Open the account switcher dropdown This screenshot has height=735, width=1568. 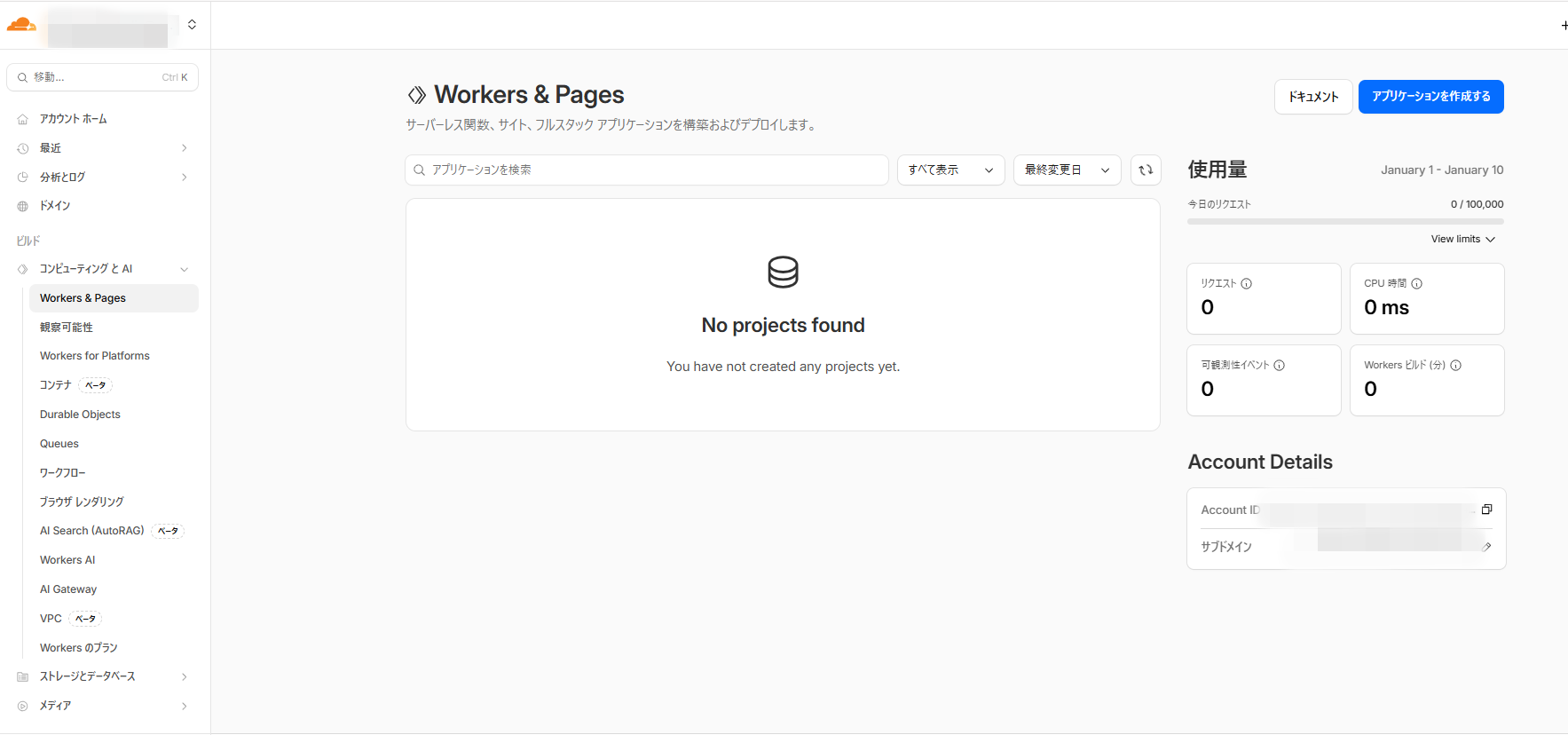(x=192, y=25)
